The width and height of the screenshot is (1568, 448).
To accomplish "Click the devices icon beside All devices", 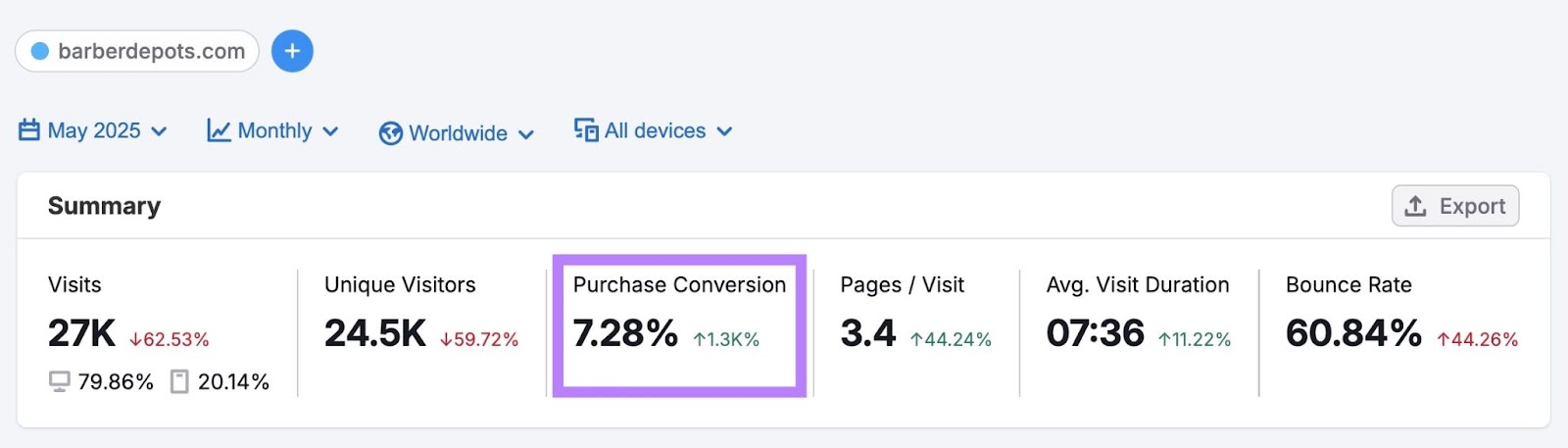I will (586, 130).
